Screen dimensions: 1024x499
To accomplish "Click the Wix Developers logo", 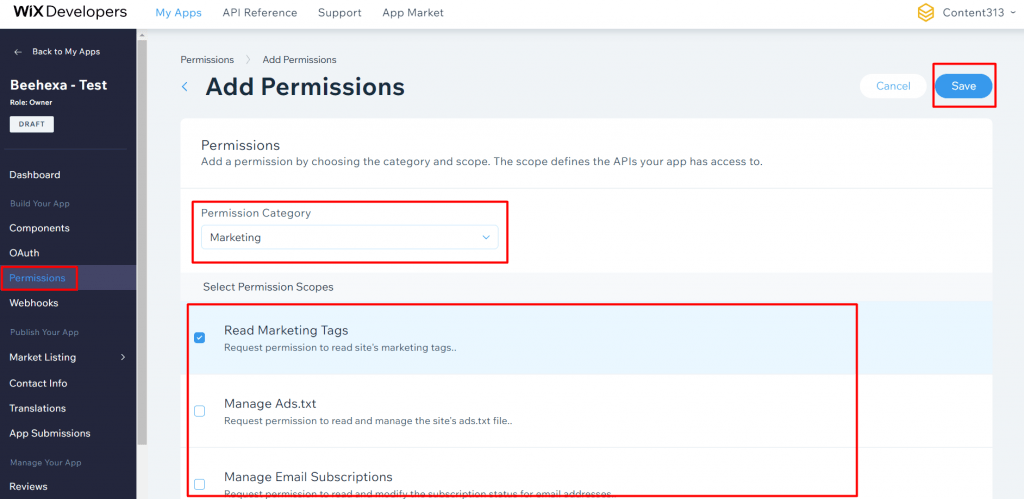I will (70, 13).
